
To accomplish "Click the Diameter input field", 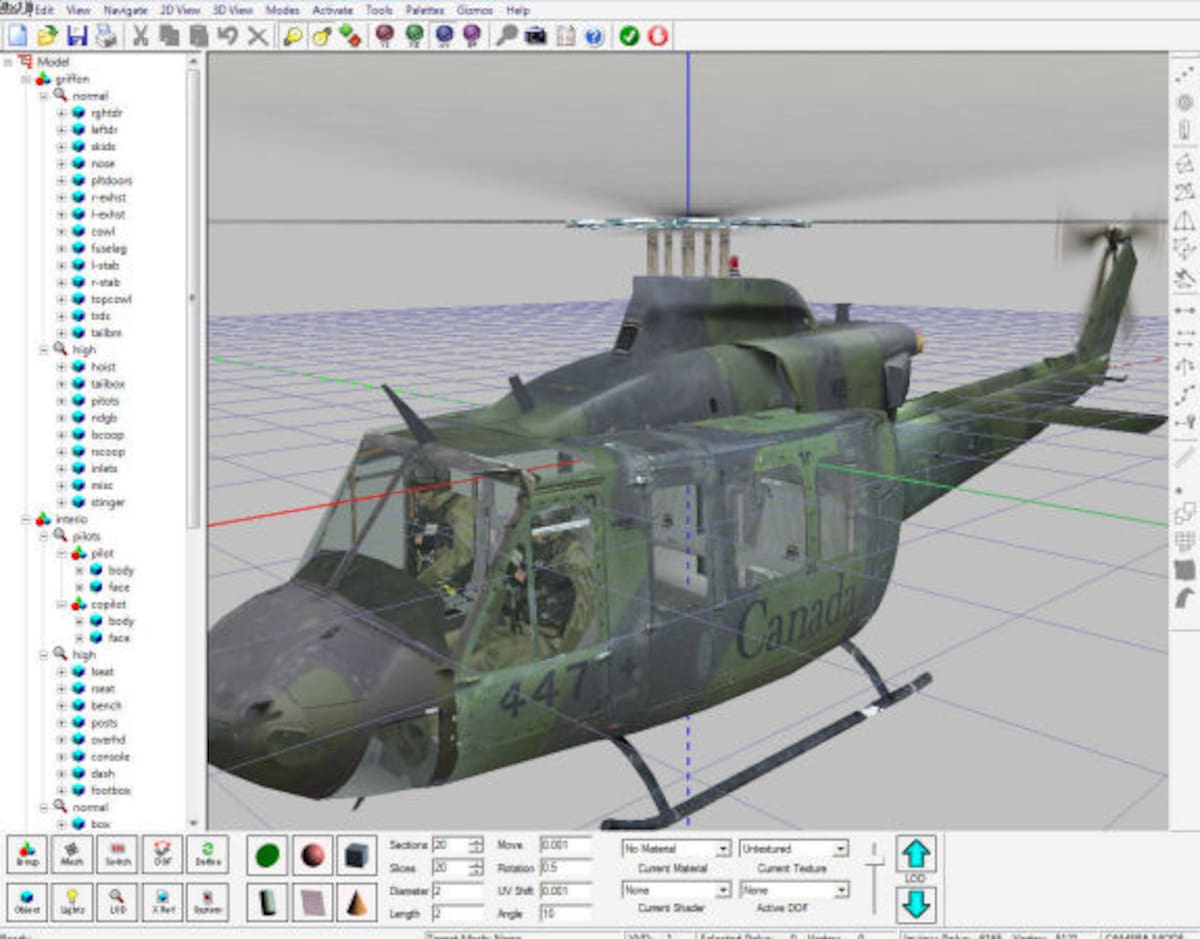I will [457, 890].
